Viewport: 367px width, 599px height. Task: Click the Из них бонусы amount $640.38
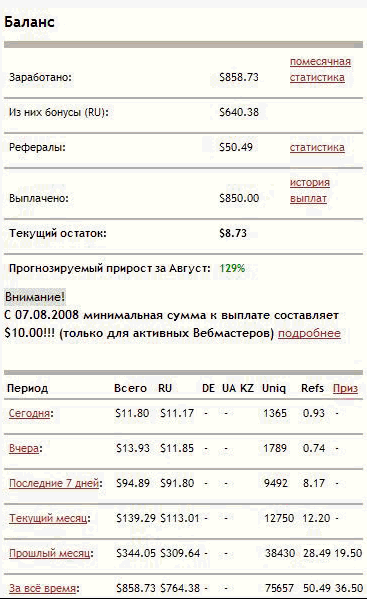click(239, 112)
